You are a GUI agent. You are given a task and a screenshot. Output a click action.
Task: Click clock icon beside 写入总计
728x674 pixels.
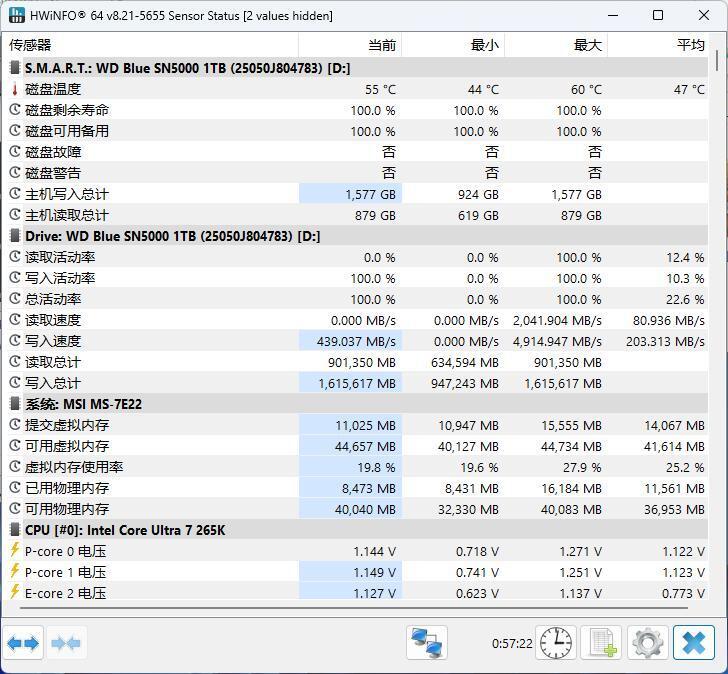click(15, 383)
